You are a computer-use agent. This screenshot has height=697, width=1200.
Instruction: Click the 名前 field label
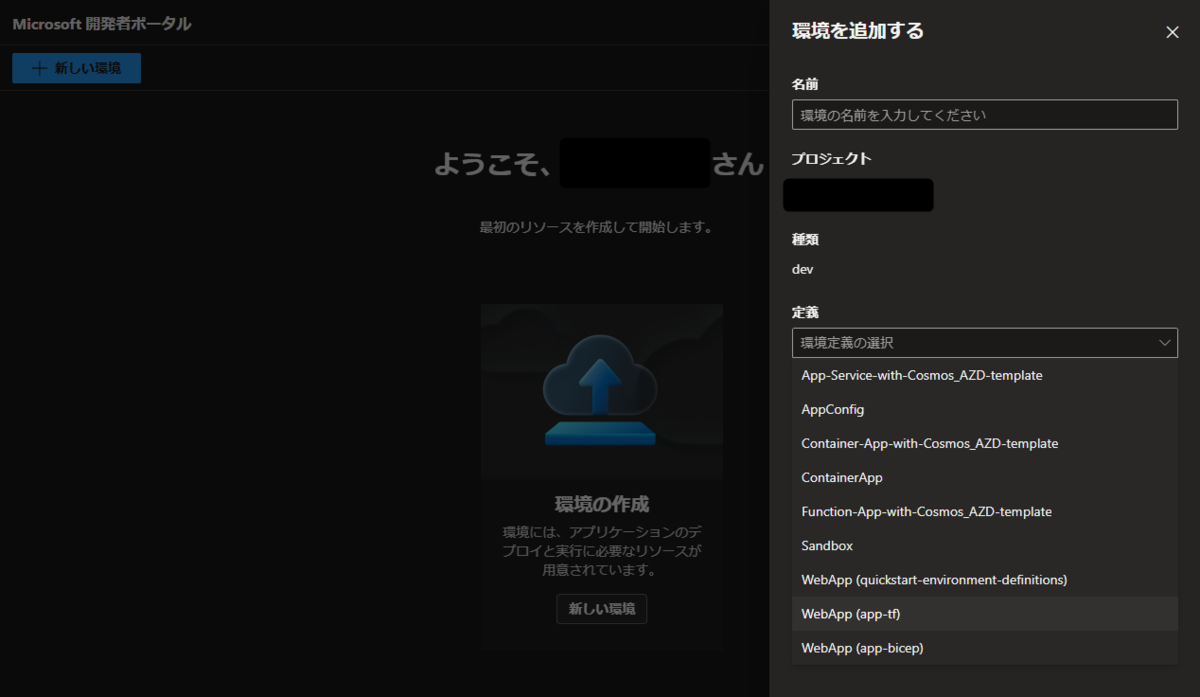(806, 84)
